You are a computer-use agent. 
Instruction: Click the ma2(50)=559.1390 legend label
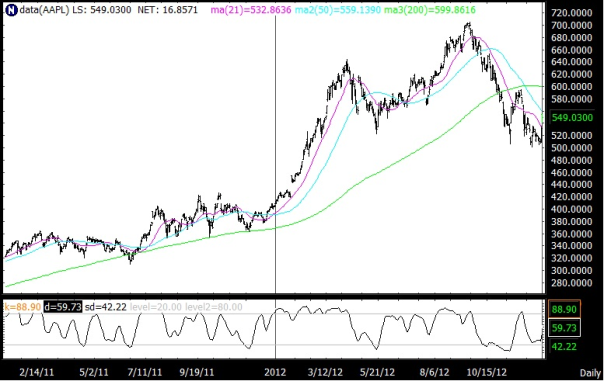pyautogui.click(x=338, y=10)
